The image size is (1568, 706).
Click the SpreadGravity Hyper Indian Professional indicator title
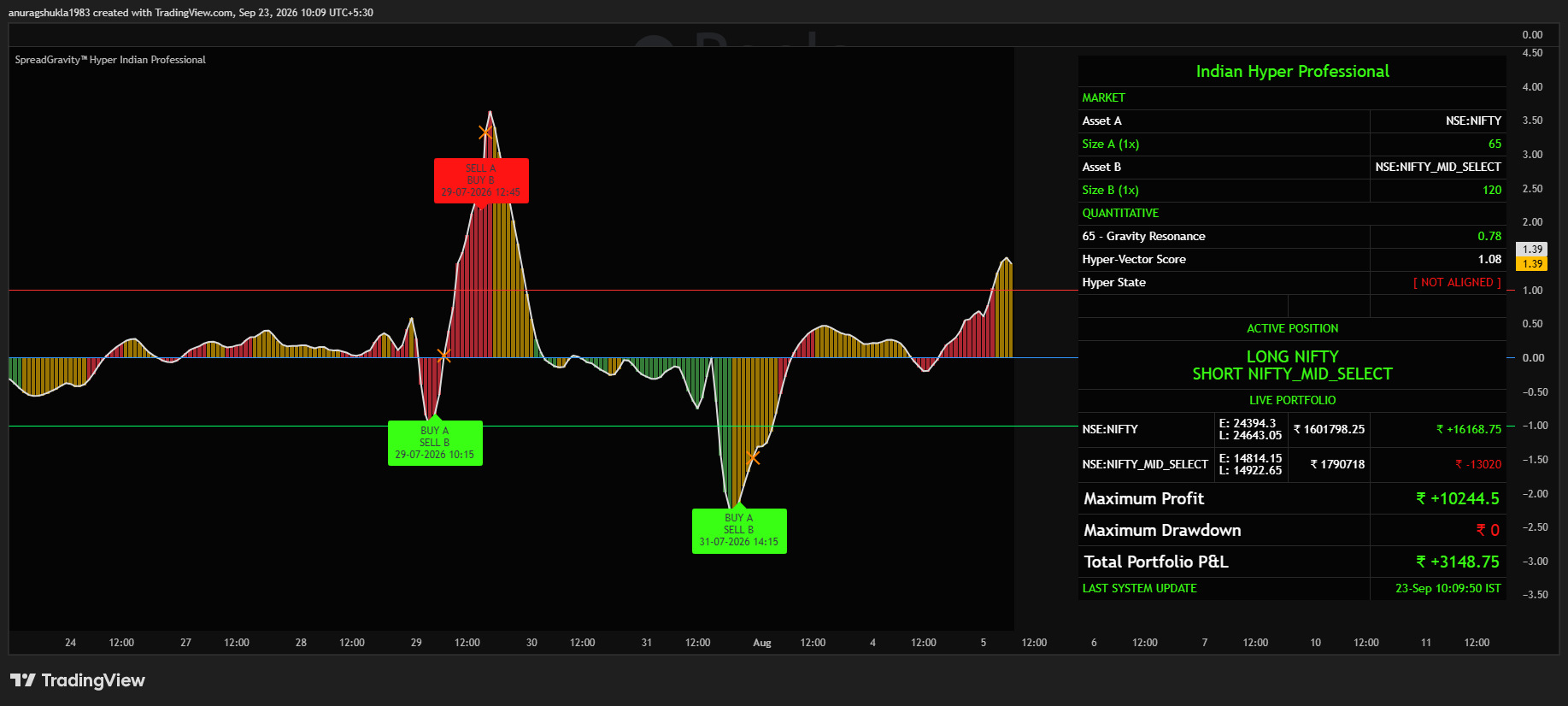(110, 60)
